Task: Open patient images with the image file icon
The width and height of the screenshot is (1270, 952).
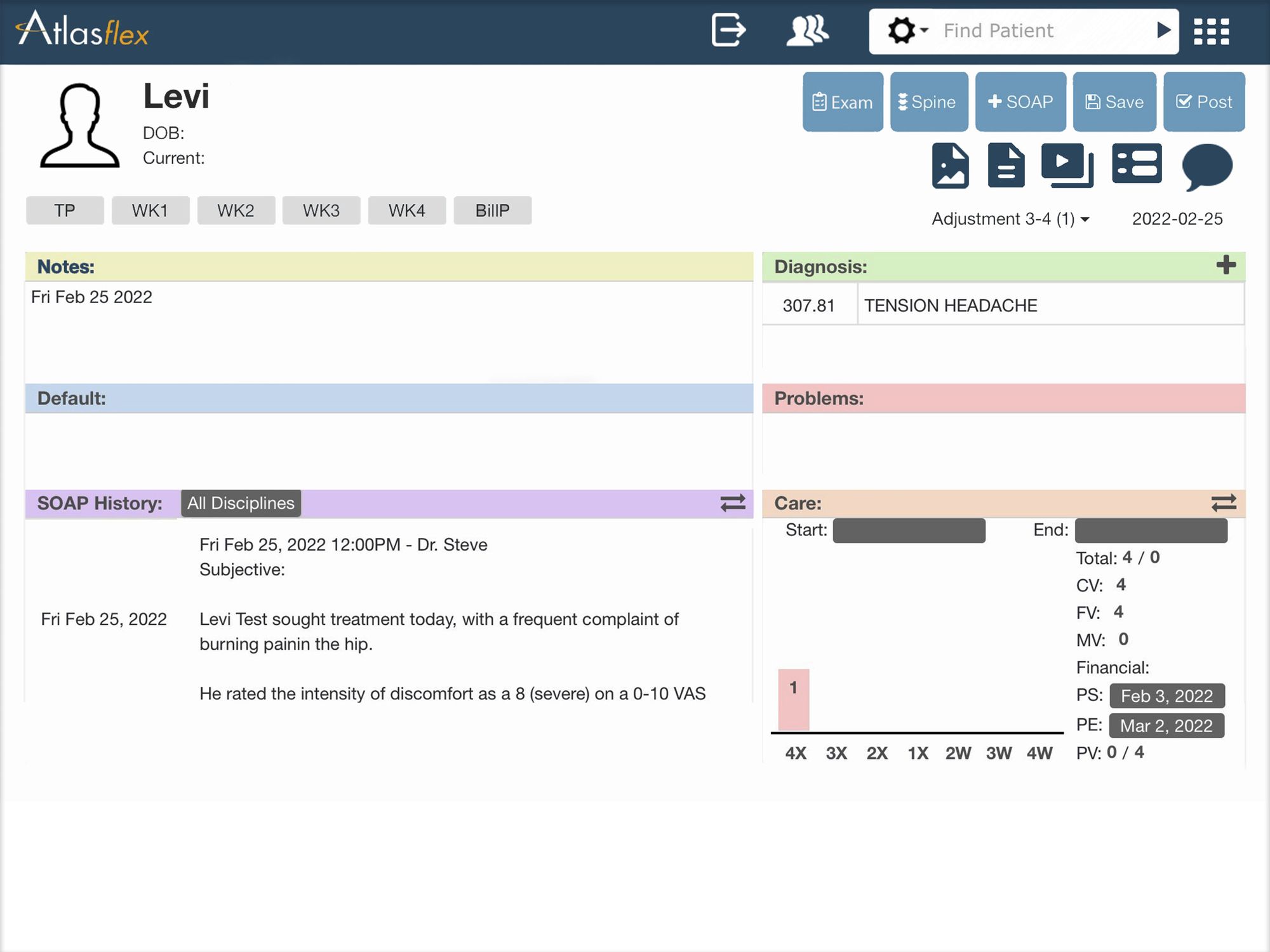Action: 951,165
